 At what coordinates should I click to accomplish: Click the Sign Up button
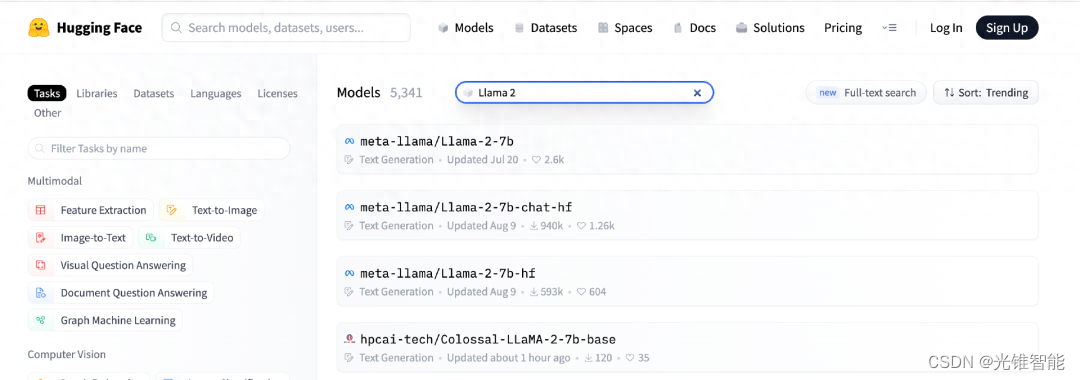click(x=1007, y=28)
